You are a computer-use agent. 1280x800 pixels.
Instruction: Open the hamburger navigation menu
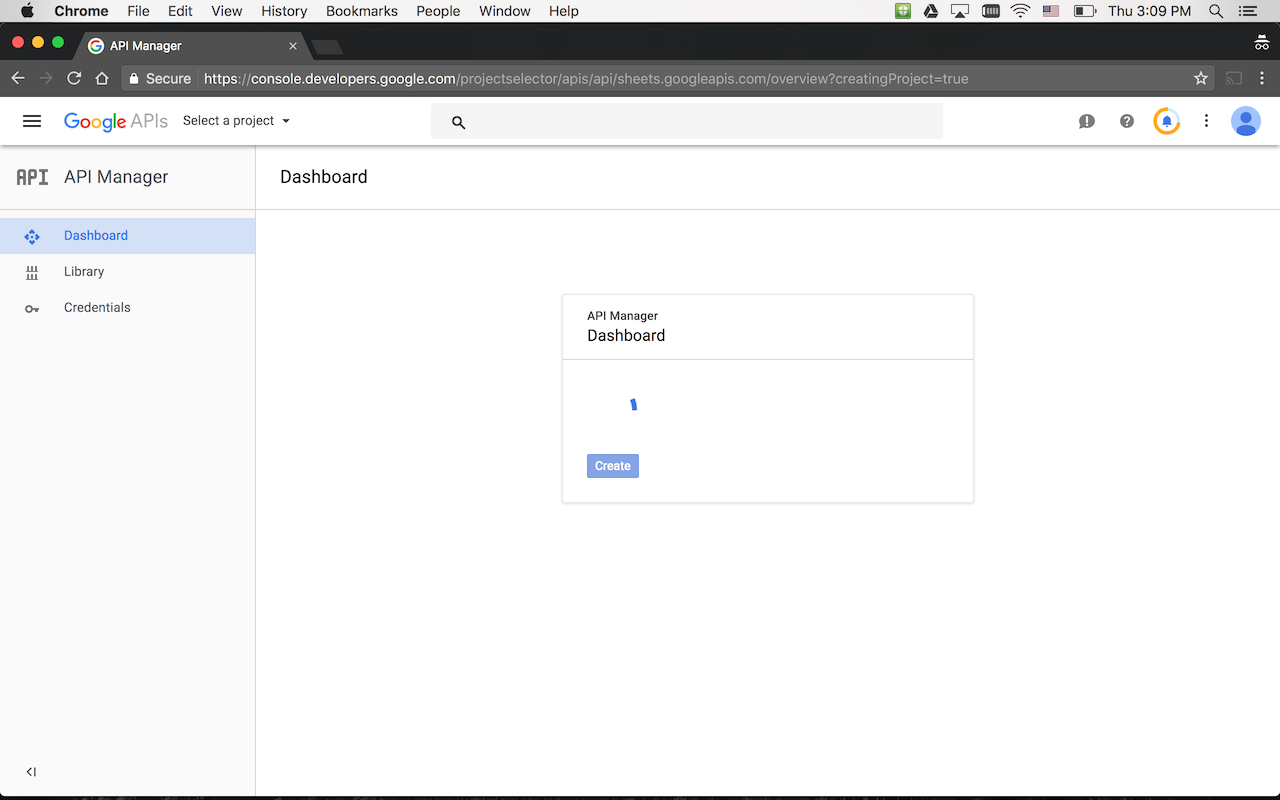(x=32, y=121)
